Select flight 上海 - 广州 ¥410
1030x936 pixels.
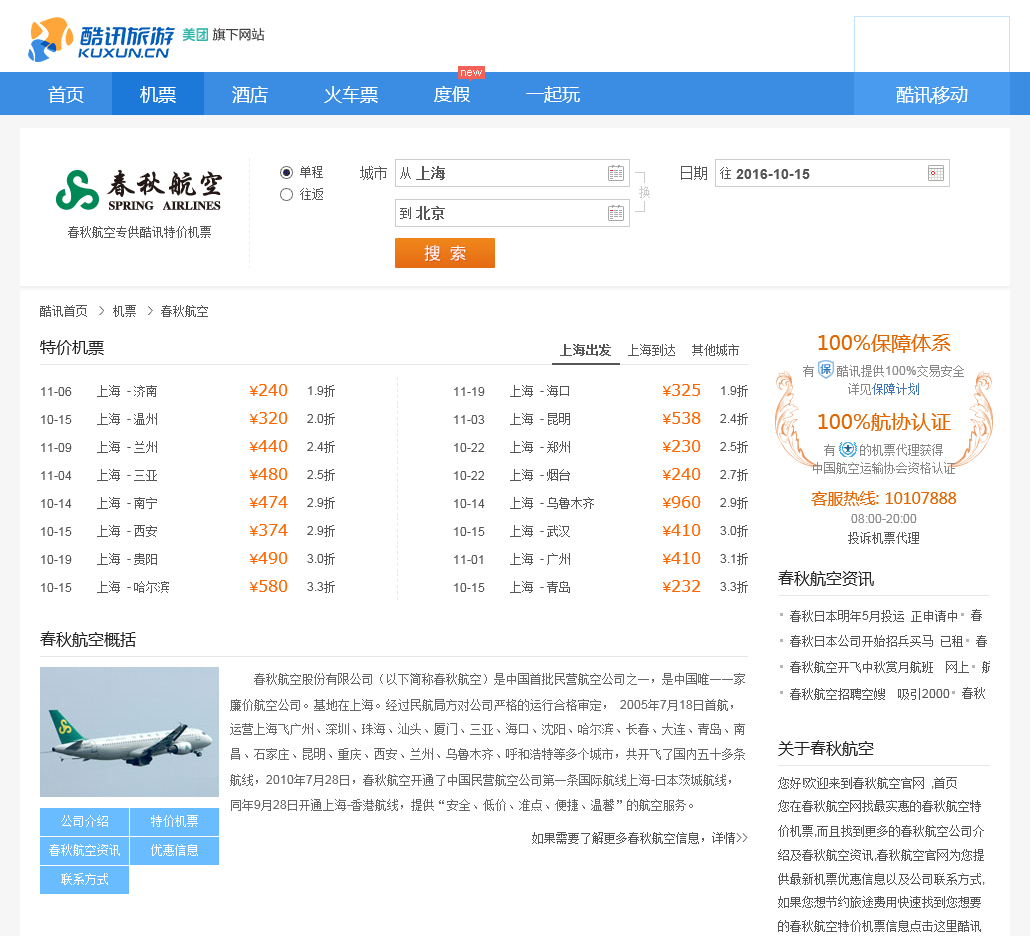click(x=600, y=559)
